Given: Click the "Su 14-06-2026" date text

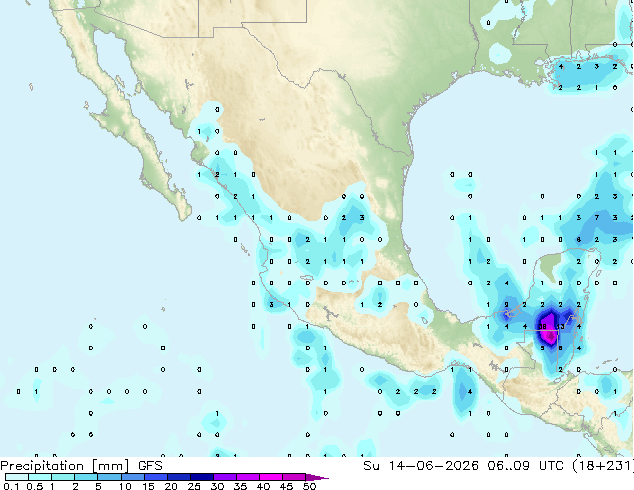Looking at the screenshot, I should [x=421, y=466].
